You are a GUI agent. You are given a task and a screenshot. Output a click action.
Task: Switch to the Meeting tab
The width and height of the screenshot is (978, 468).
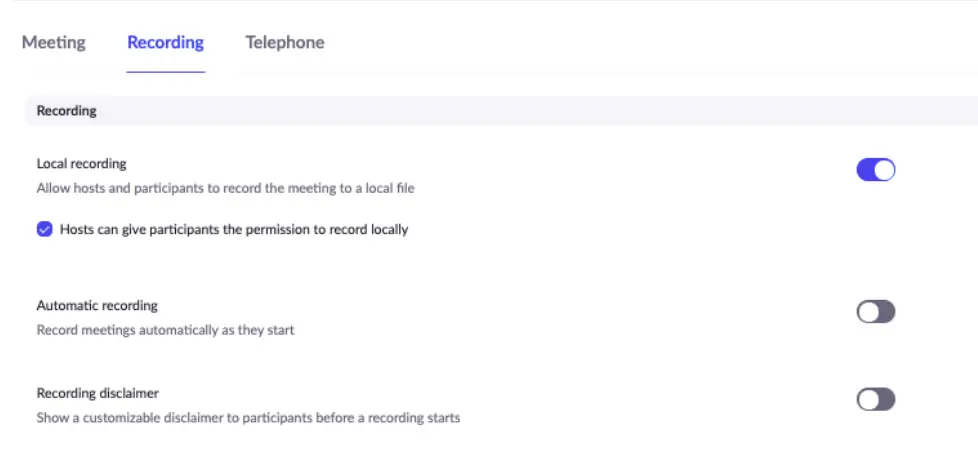pos(54,43)
